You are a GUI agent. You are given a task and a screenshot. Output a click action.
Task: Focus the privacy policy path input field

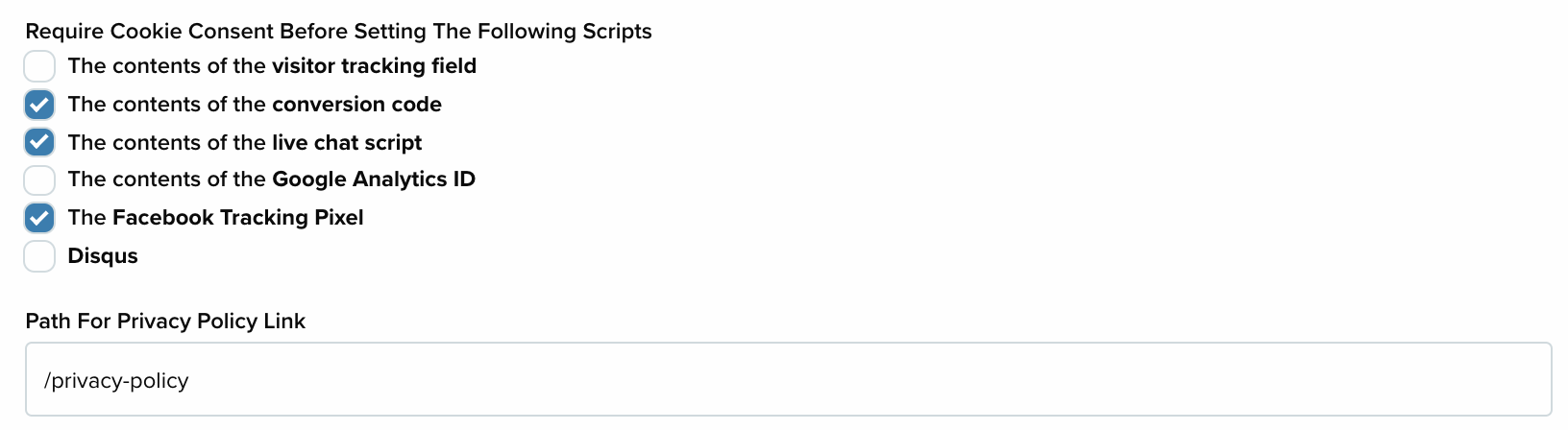coord(789,379)
